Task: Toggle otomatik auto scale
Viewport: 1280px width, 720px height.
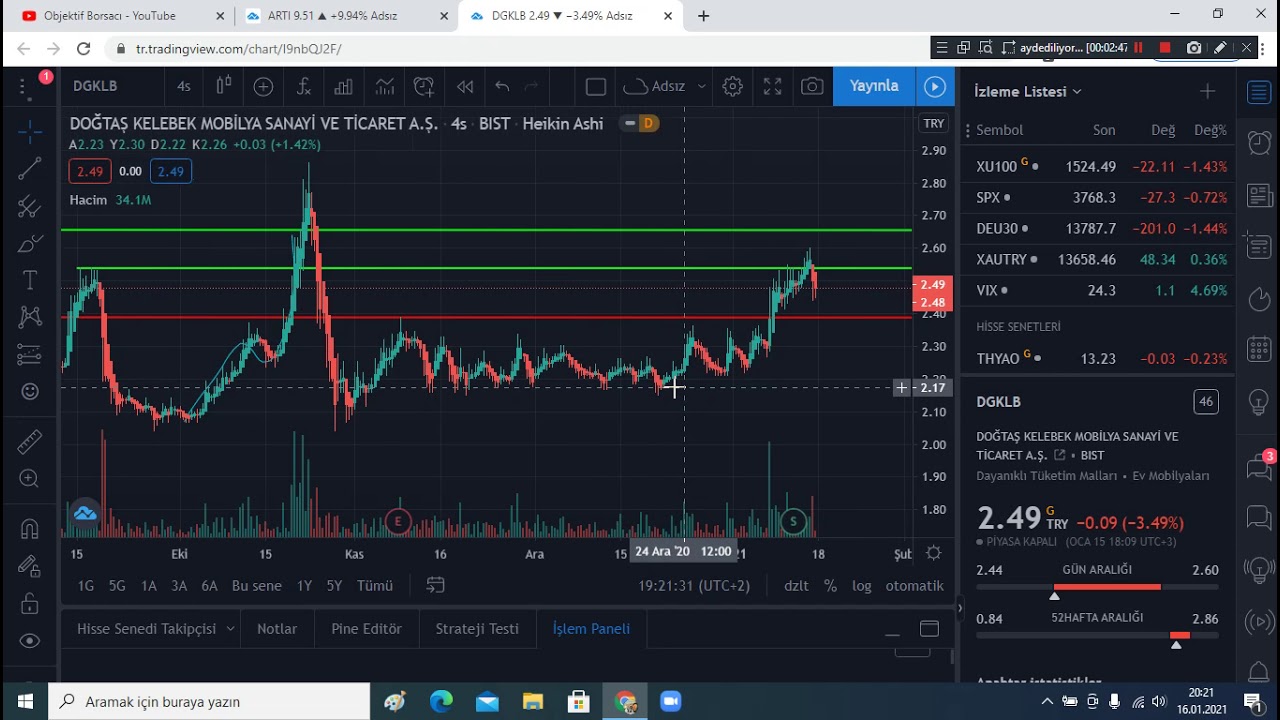Action: pos(914,586)
